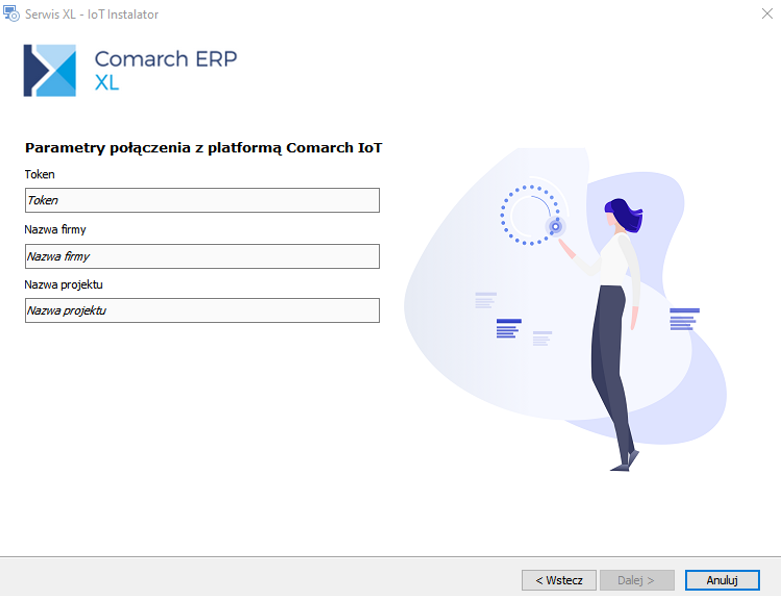The width and height of the screenshot is (781, 596).
Task: Click the Comarch ERP XL logo
Action: pos(50,70)
